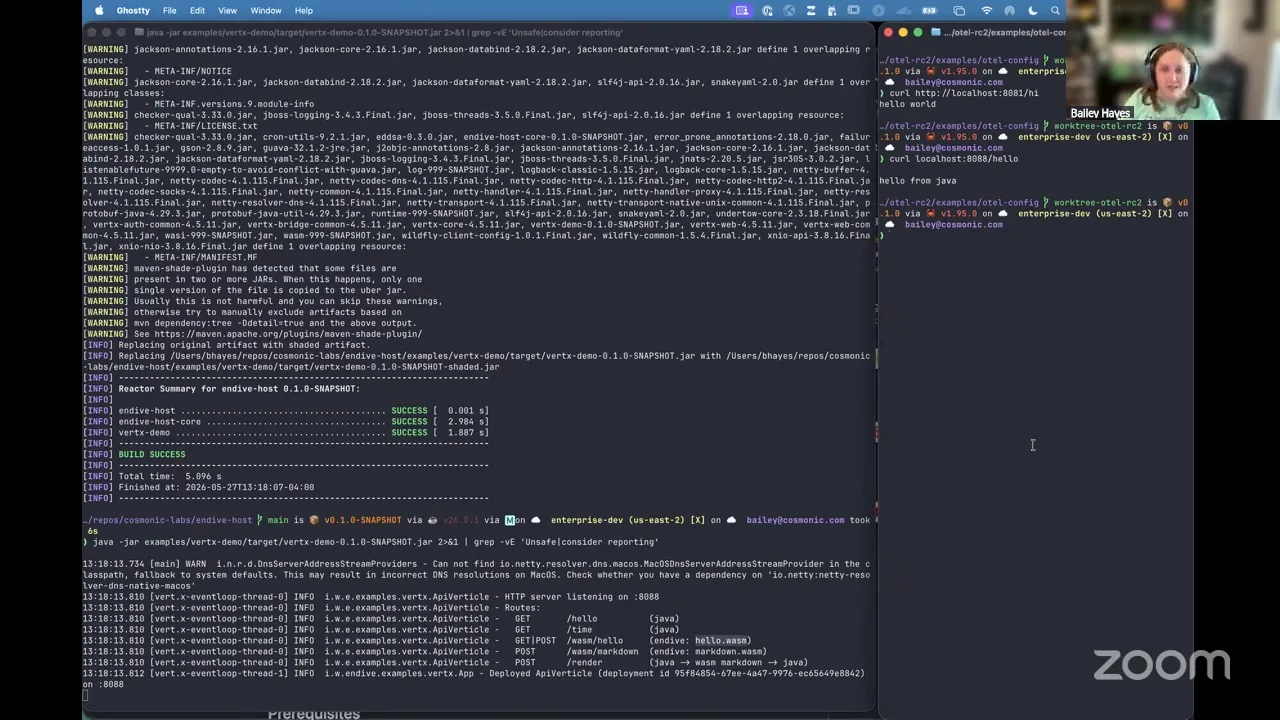
Task: Click 'BUILD SUCCESS' text in left terminal
Action: coord(152,454)
